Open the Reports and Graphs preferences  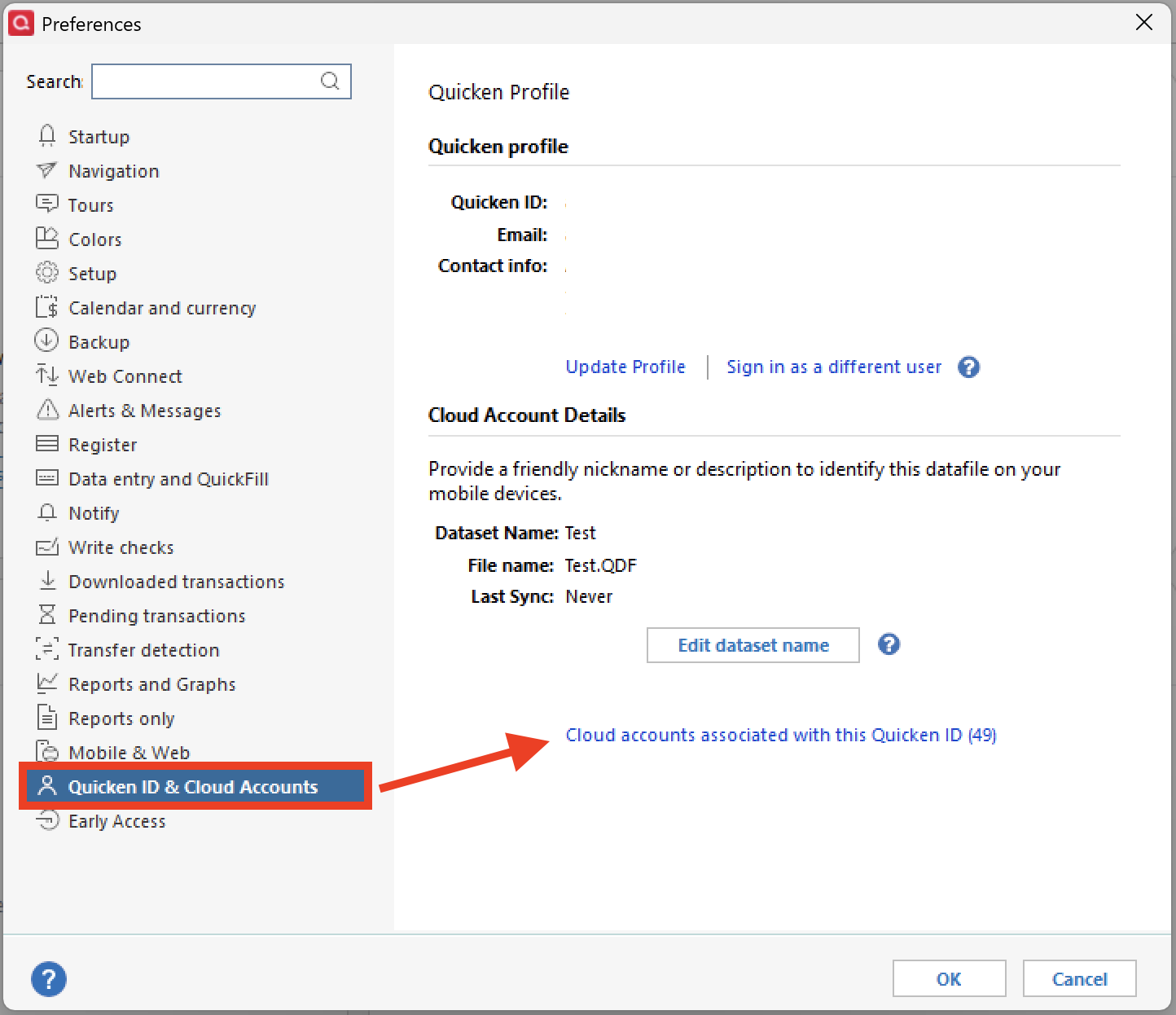151,684
